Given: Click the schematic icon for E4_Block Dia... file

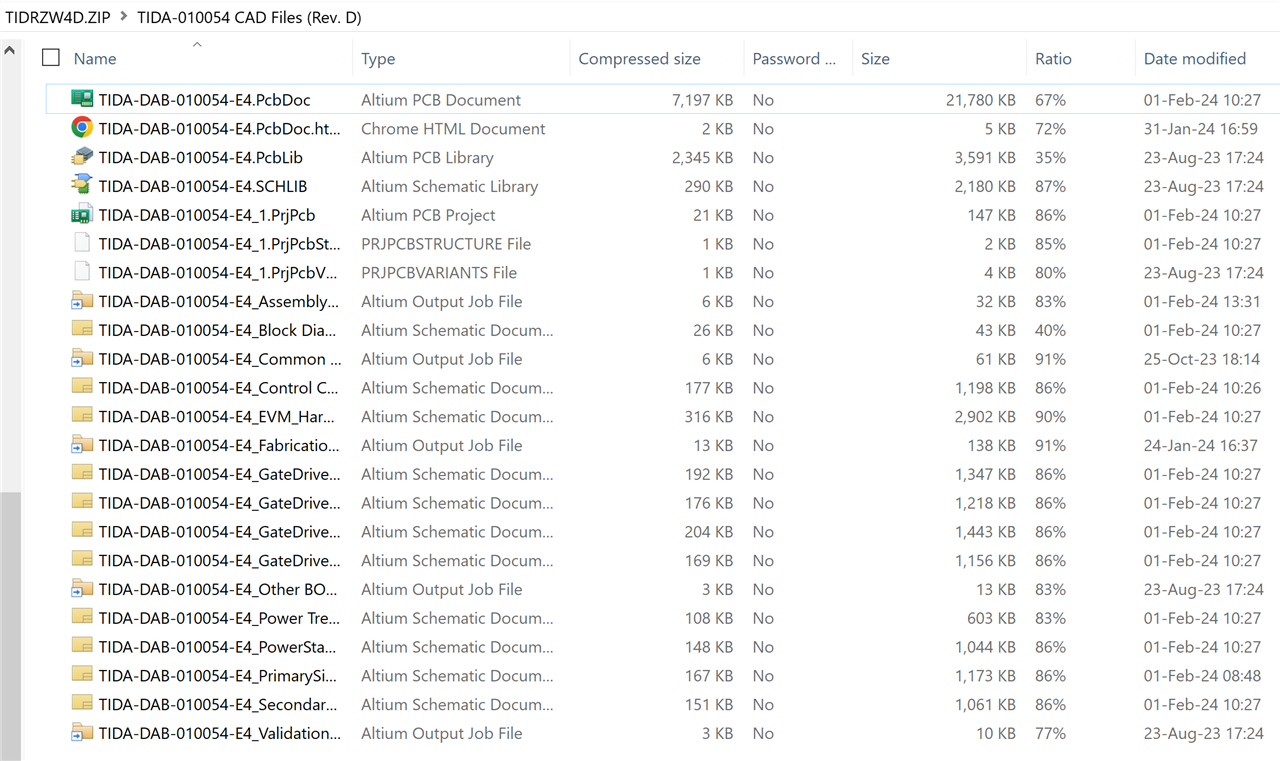Looking at the screenshot, I should (x=82, y=330).
